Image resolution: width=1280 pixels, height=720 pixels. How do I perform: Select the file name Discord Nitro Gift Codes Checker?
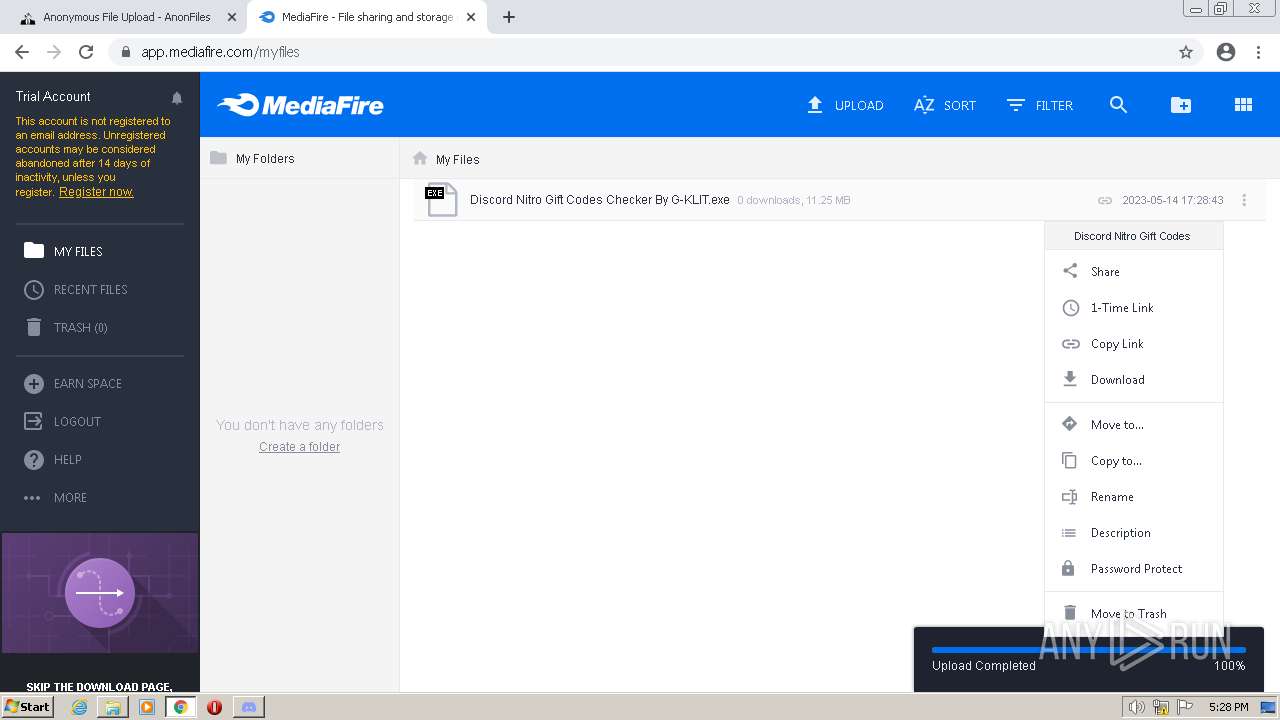(600, 200)
